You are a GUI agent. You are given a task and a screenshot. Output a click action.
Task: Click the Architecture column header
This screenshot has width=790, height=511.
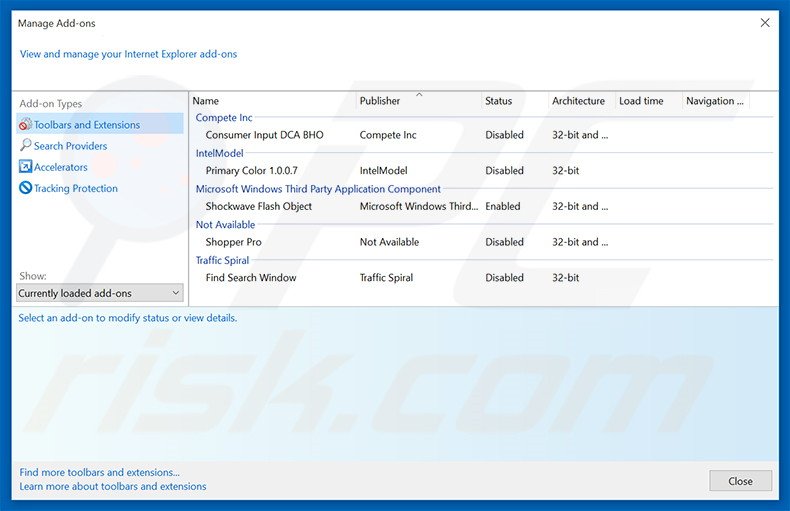(x=578, y=101)
